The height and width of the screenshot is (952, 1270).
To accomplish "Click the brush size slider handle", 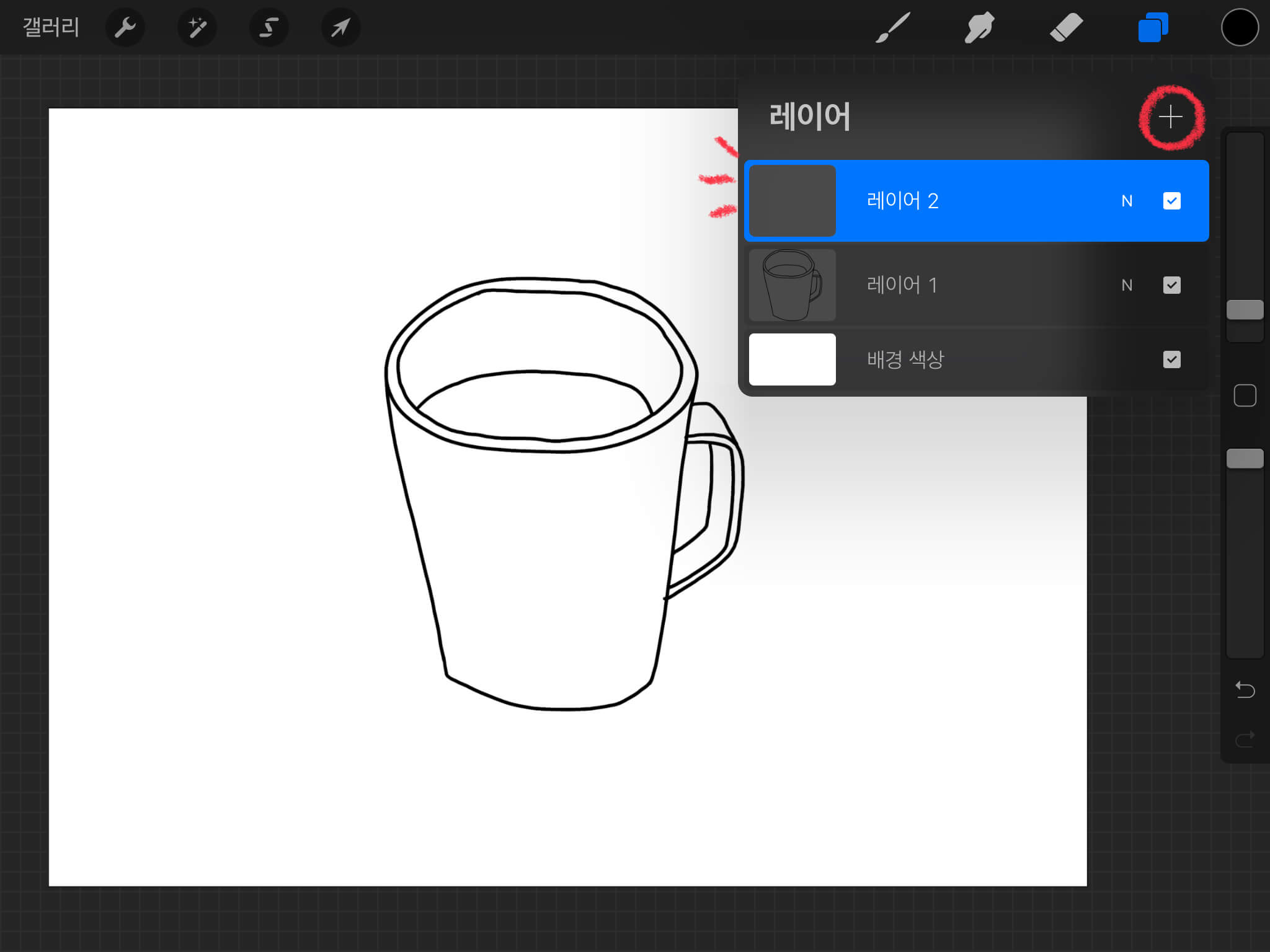I will click(x=1245, y=310).
